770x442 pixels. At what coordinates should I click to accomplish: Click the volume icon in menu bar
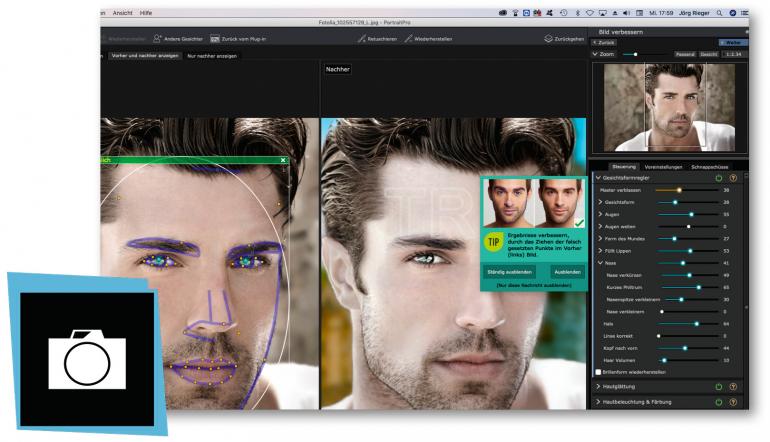627,13
